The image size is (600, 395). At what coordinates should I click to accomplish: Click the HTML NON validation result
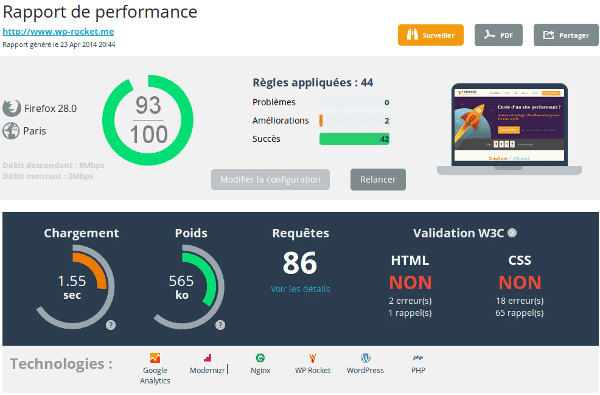click(x=410, y=283)
